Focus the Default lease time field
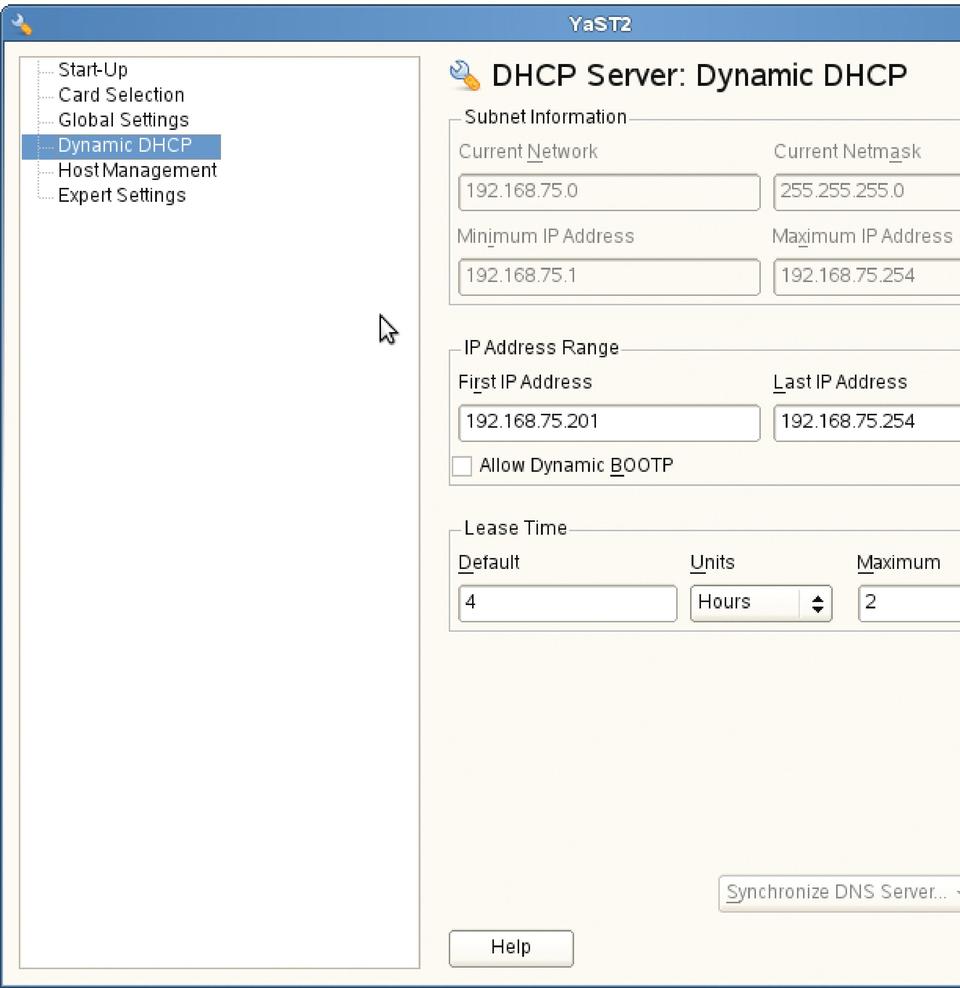The image size is (960, 988). point(567,603)
